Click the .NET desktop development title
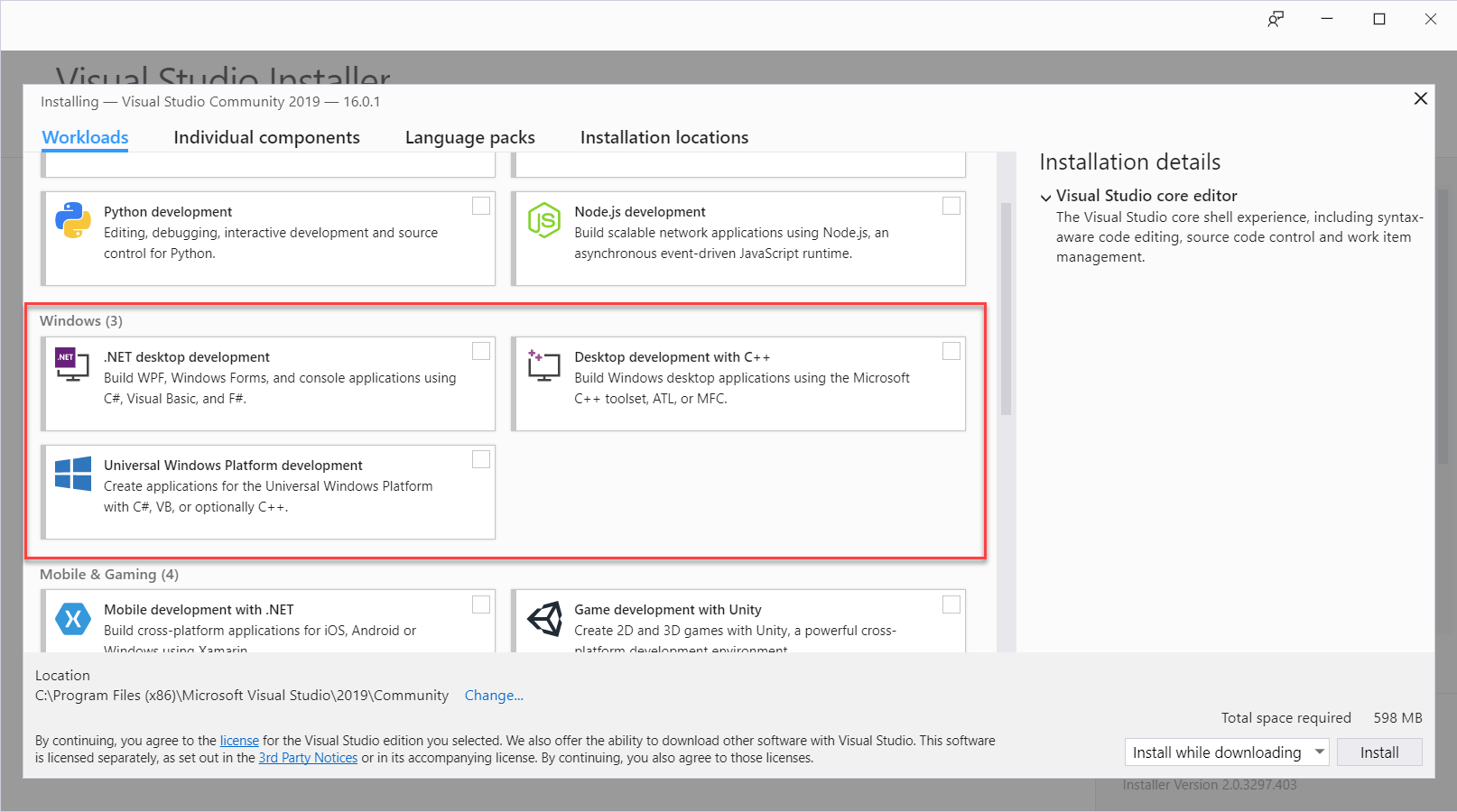 point(187,357)
